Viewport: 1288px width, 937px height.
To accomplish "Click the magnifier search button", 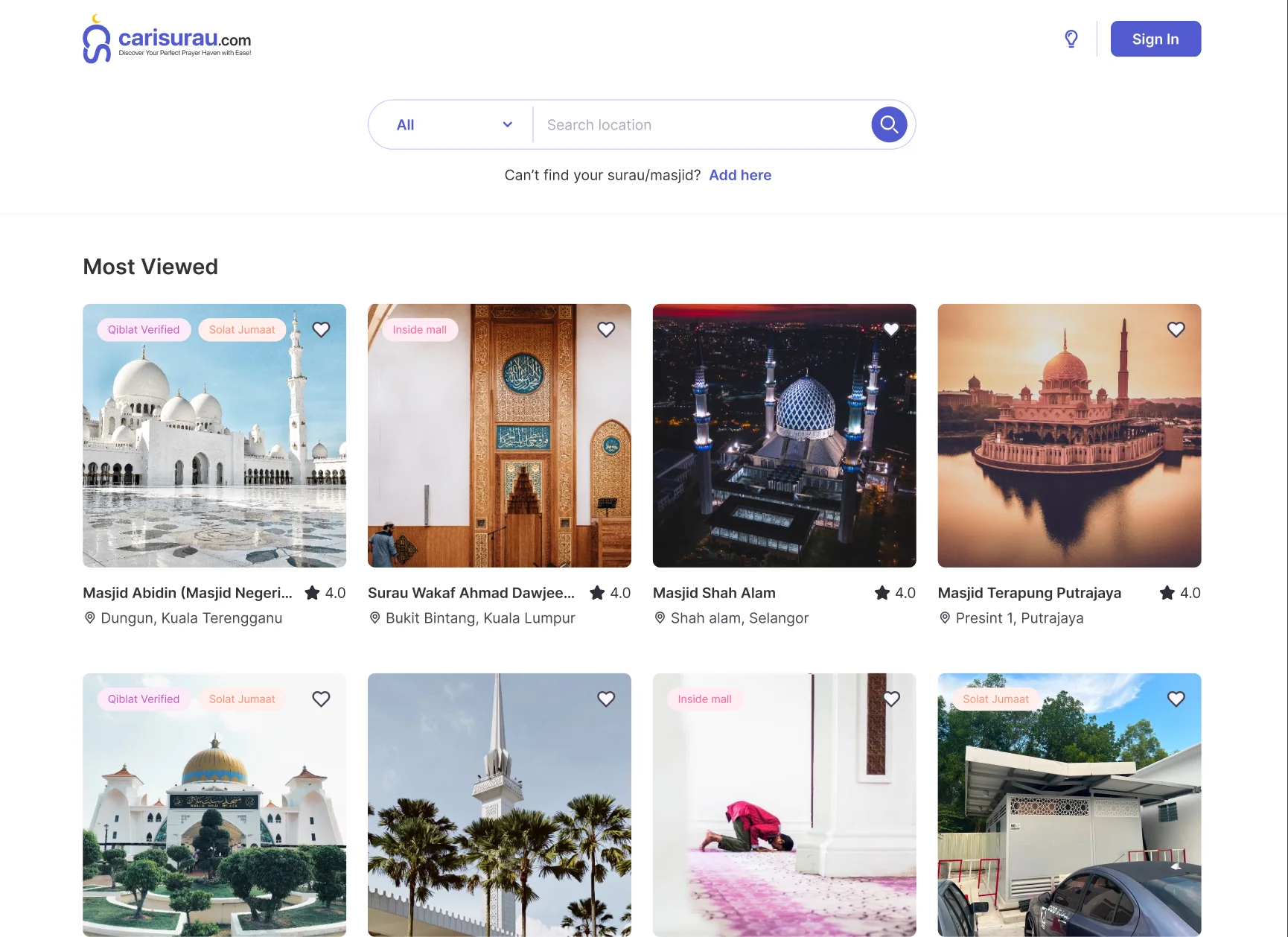I will point(889,124).
